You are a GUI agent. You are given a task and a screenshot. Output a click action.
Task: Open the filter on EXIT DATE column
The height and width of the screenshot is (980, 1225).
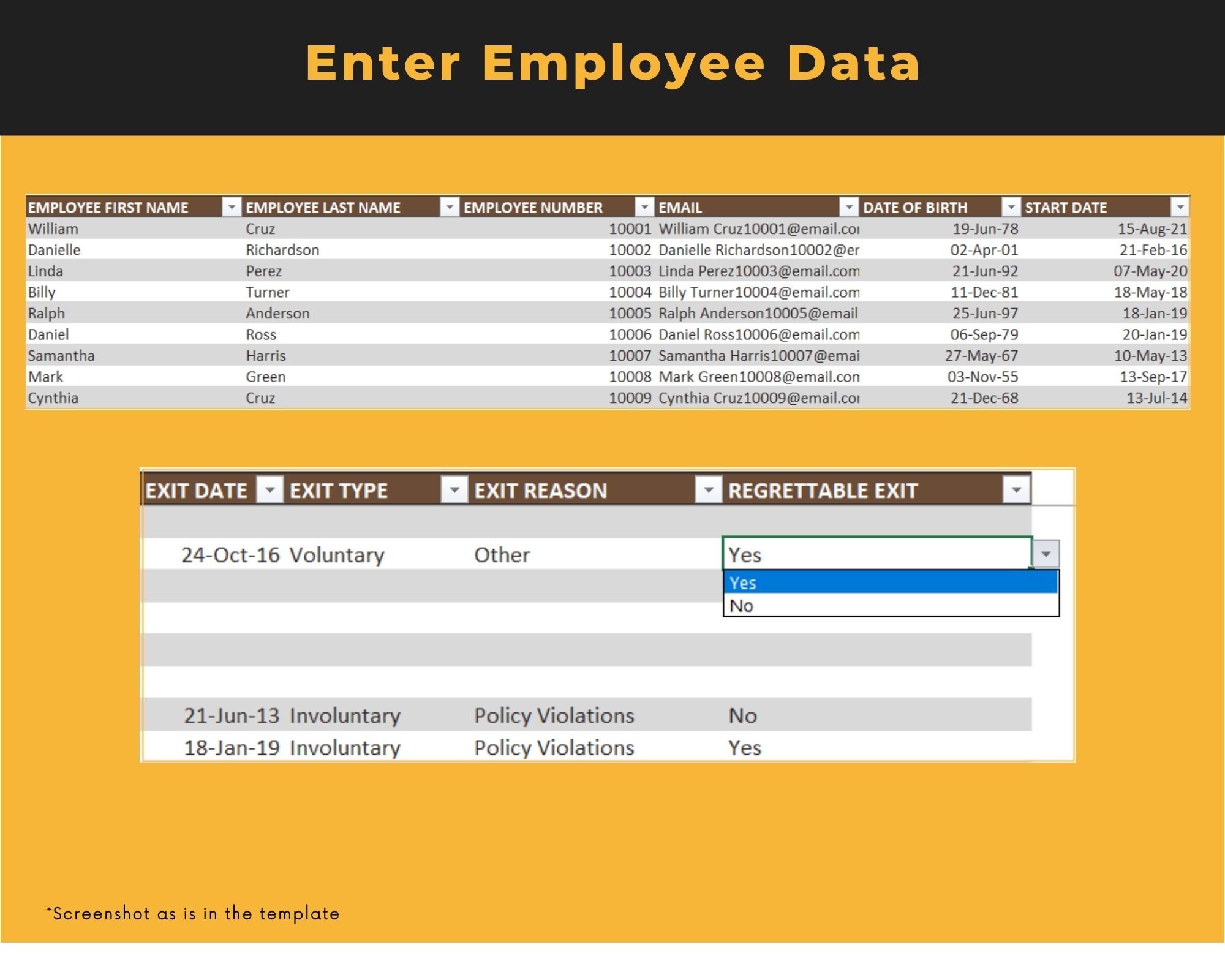click(269, 490)
